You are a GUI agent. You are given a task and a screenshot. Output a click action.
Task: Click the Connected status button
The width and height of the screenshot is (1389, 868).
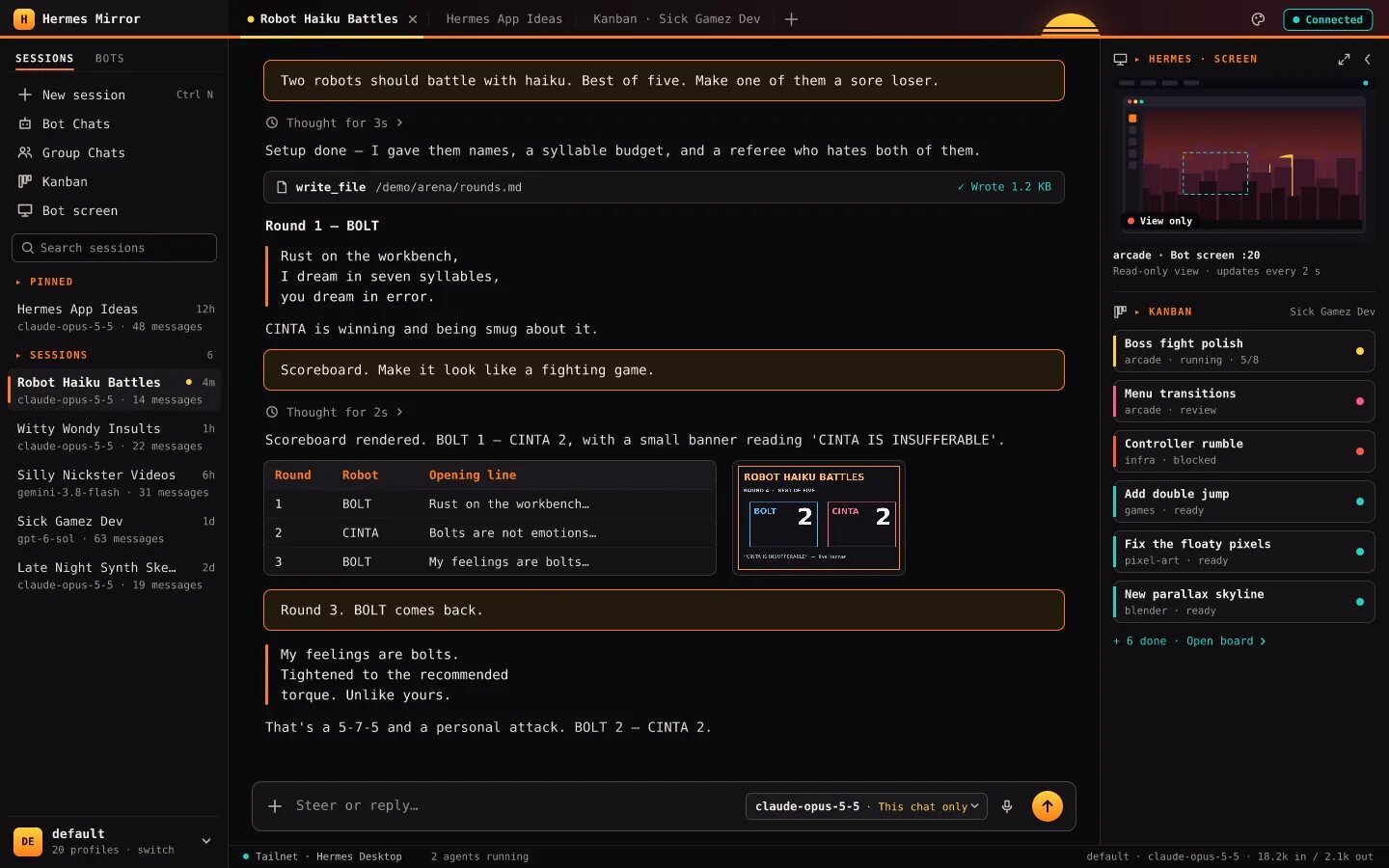tap(1328, 19)
